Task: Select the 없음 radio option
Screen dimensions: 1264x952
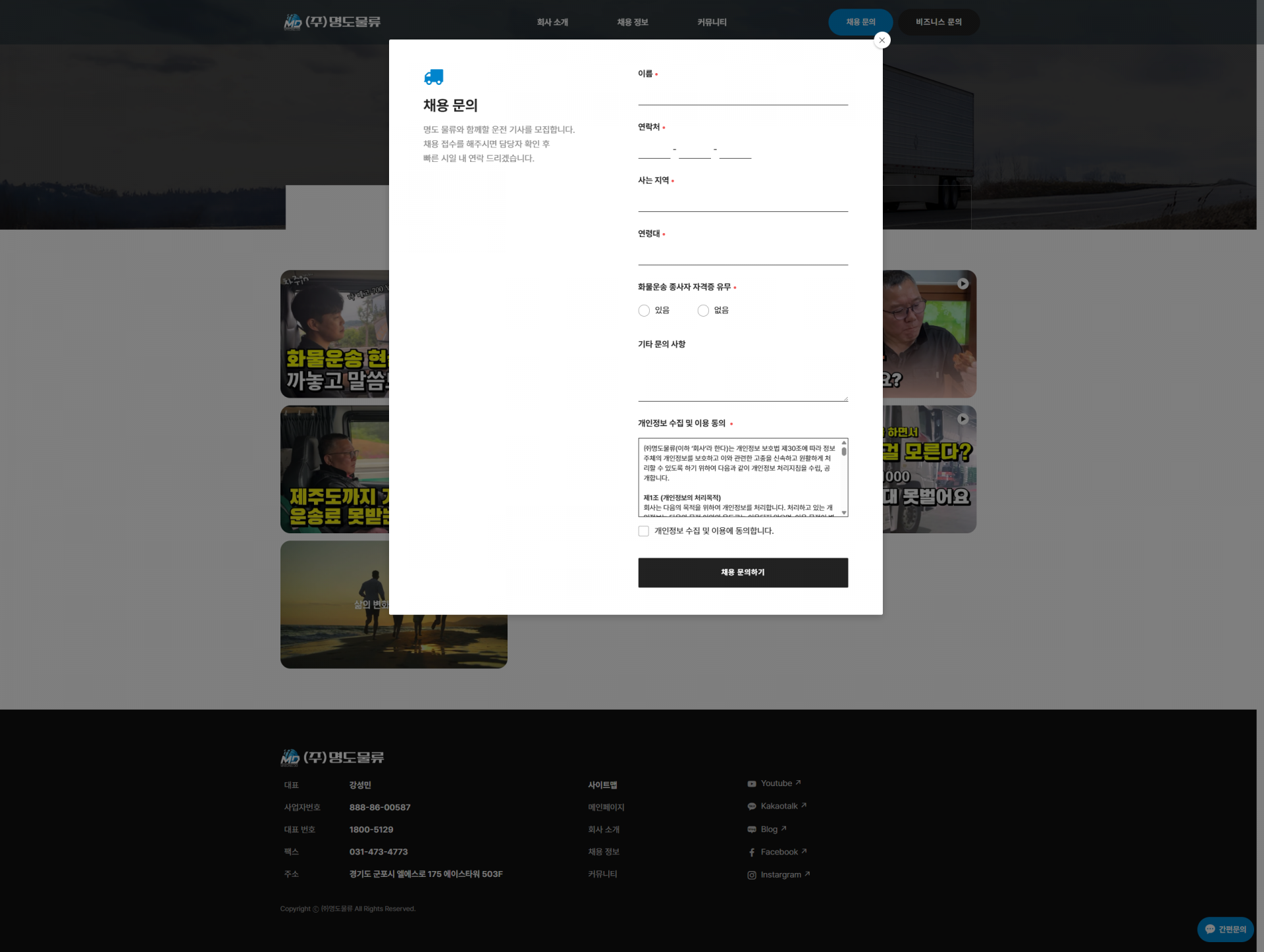Action: click(703, 311)
